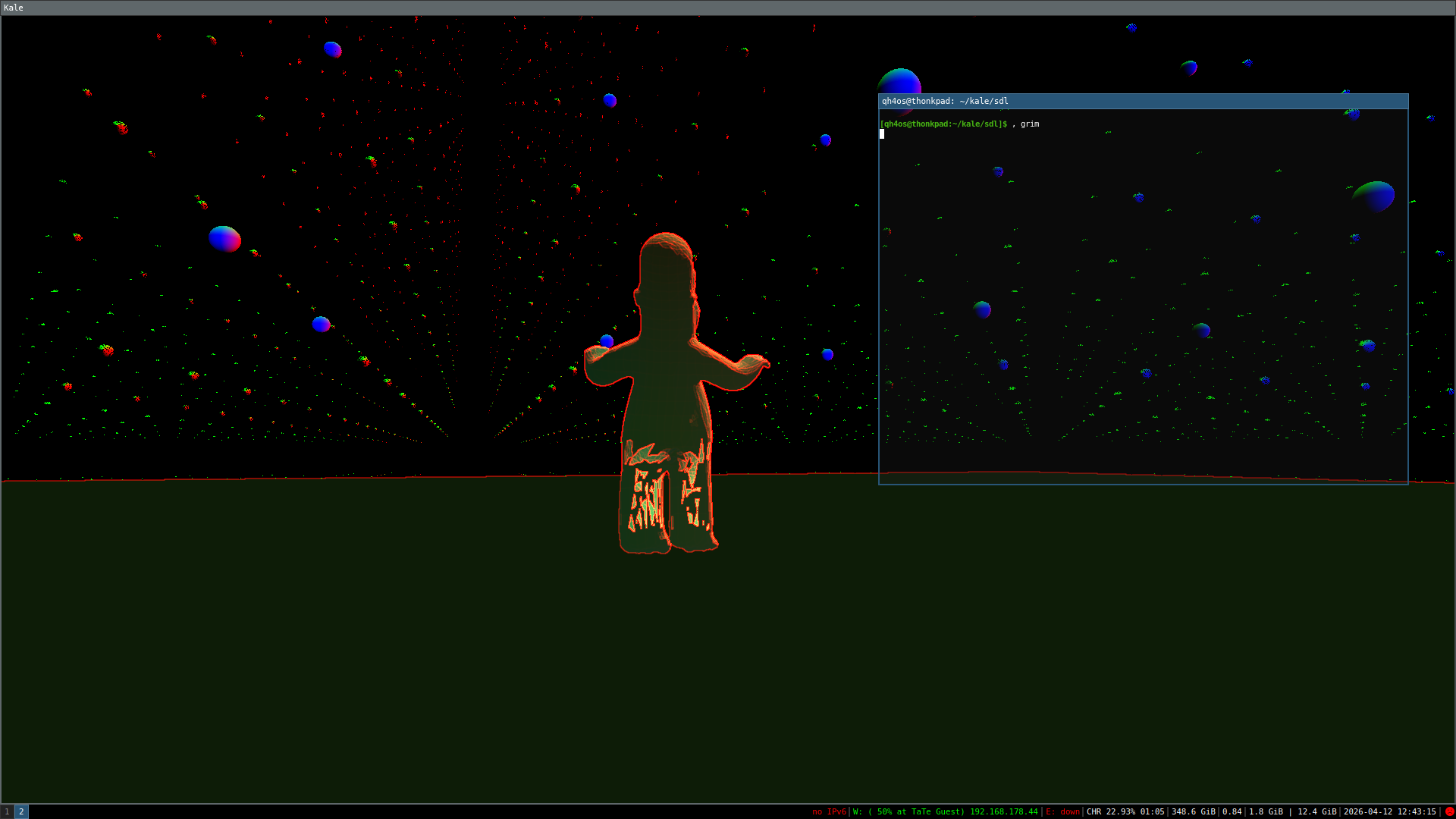The height and width of the screenshot is (819, 1456).
Task: Click the wireless status 'TaTe Guest' block
Action: (x=945, y=811)
